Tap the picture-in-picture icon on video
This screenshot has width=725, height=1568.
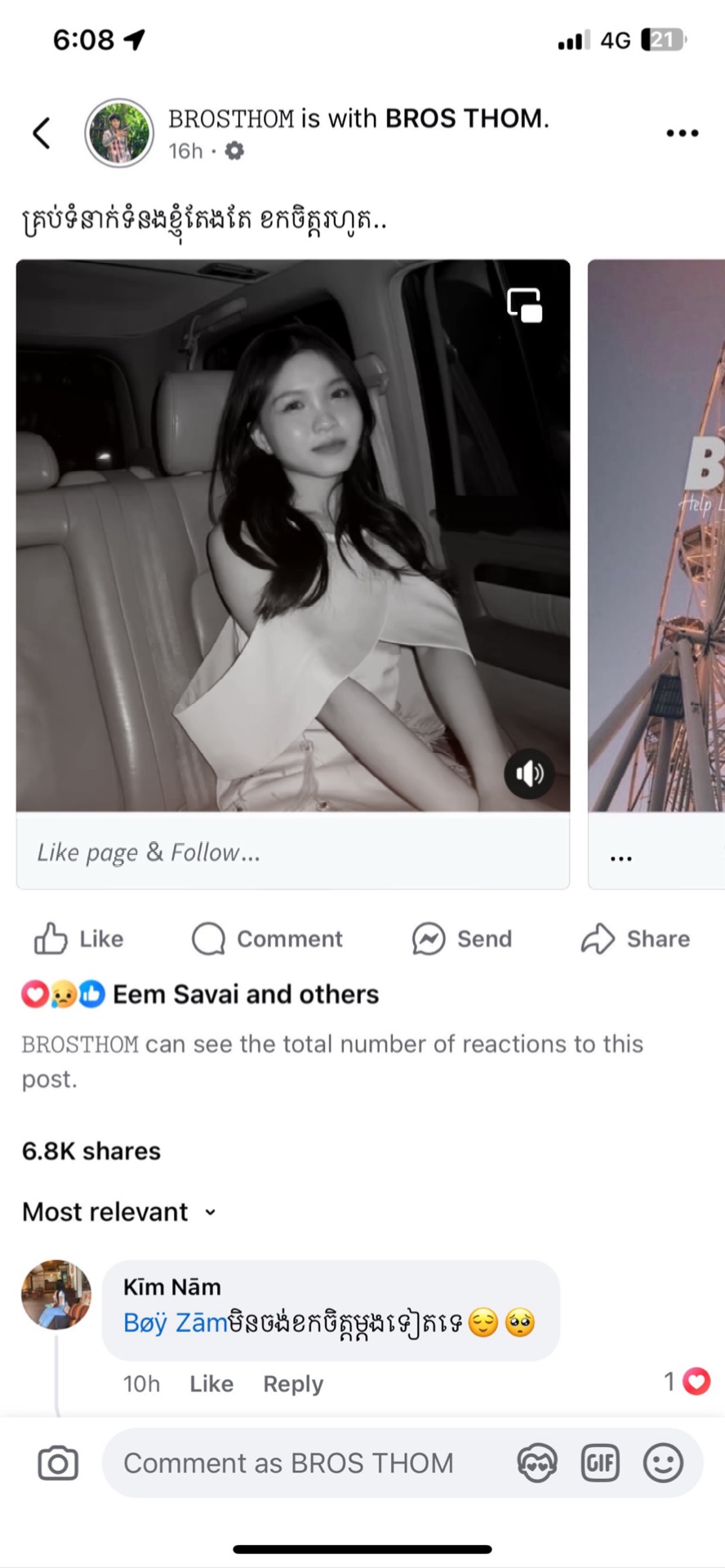tap(524, 305)
